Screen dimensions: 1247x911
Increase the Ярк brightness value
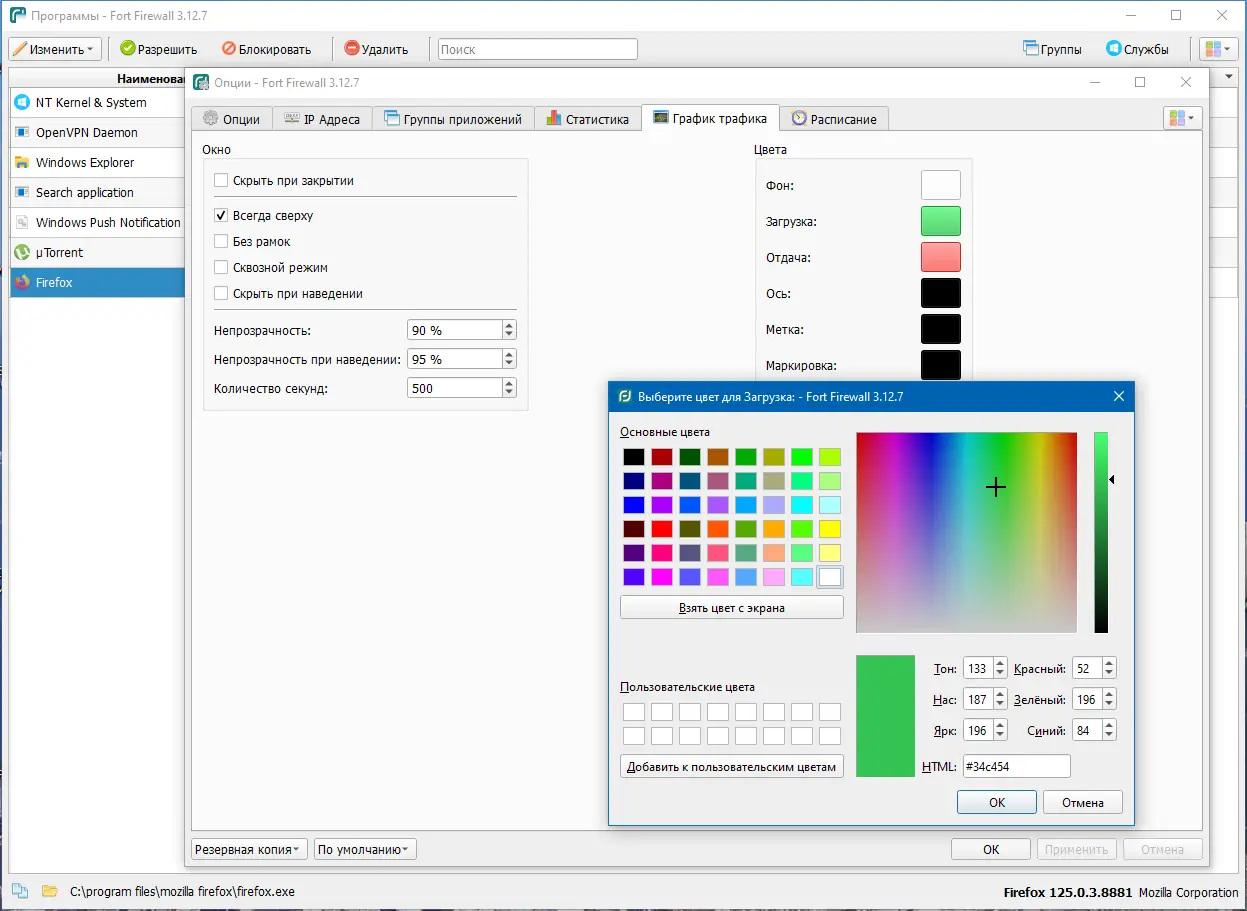pos(1000,726)
